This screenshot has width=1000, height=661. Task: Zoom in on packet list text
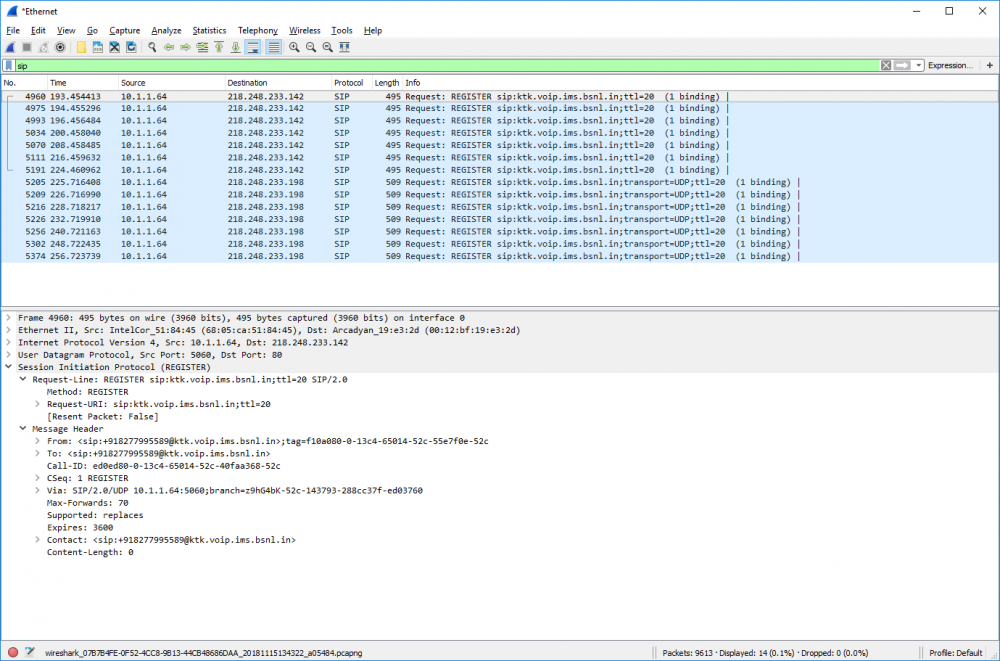click(x=294, y=47)
